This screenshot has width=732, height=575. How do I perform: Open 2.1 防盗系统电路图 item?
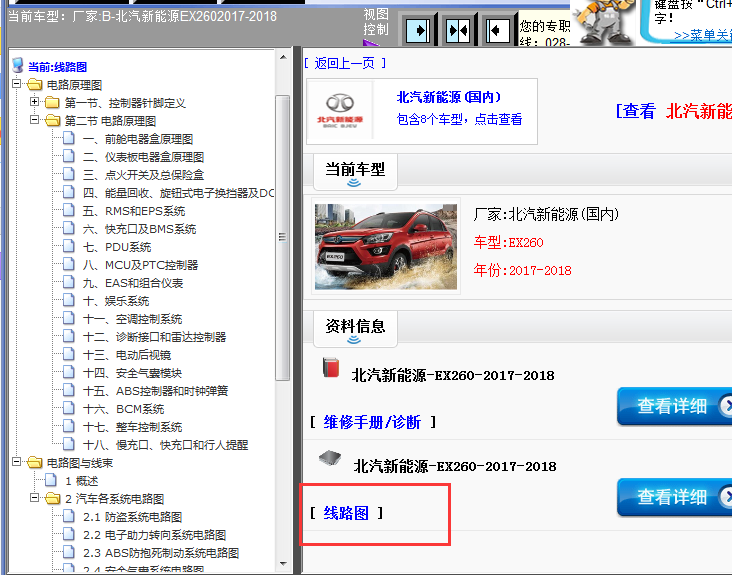133,517
